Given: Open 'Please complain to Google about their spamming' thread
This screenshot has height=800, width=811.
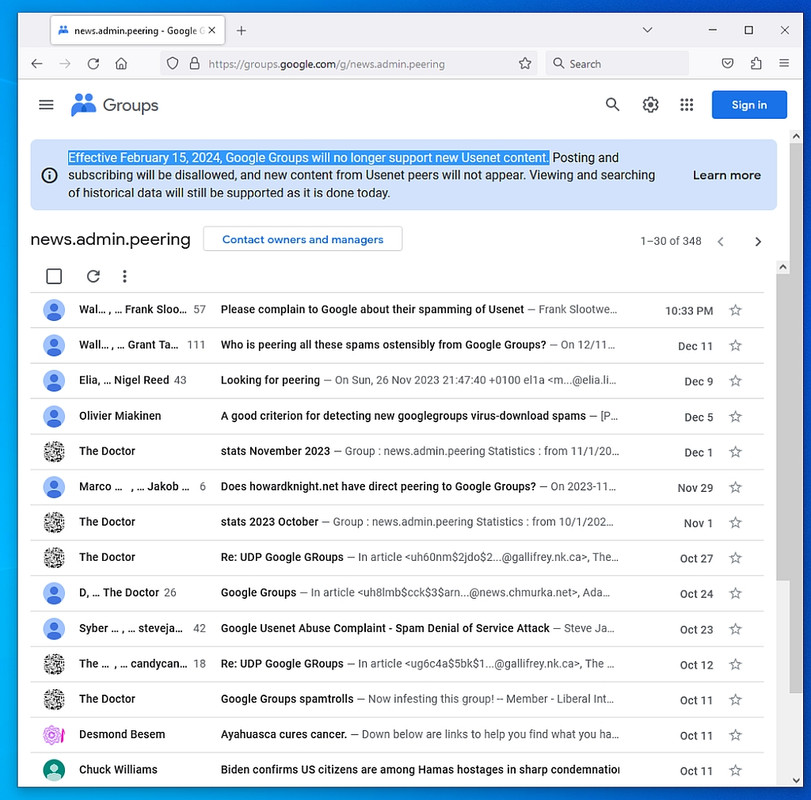Looking at the screenshot, I should click(372, 309).
